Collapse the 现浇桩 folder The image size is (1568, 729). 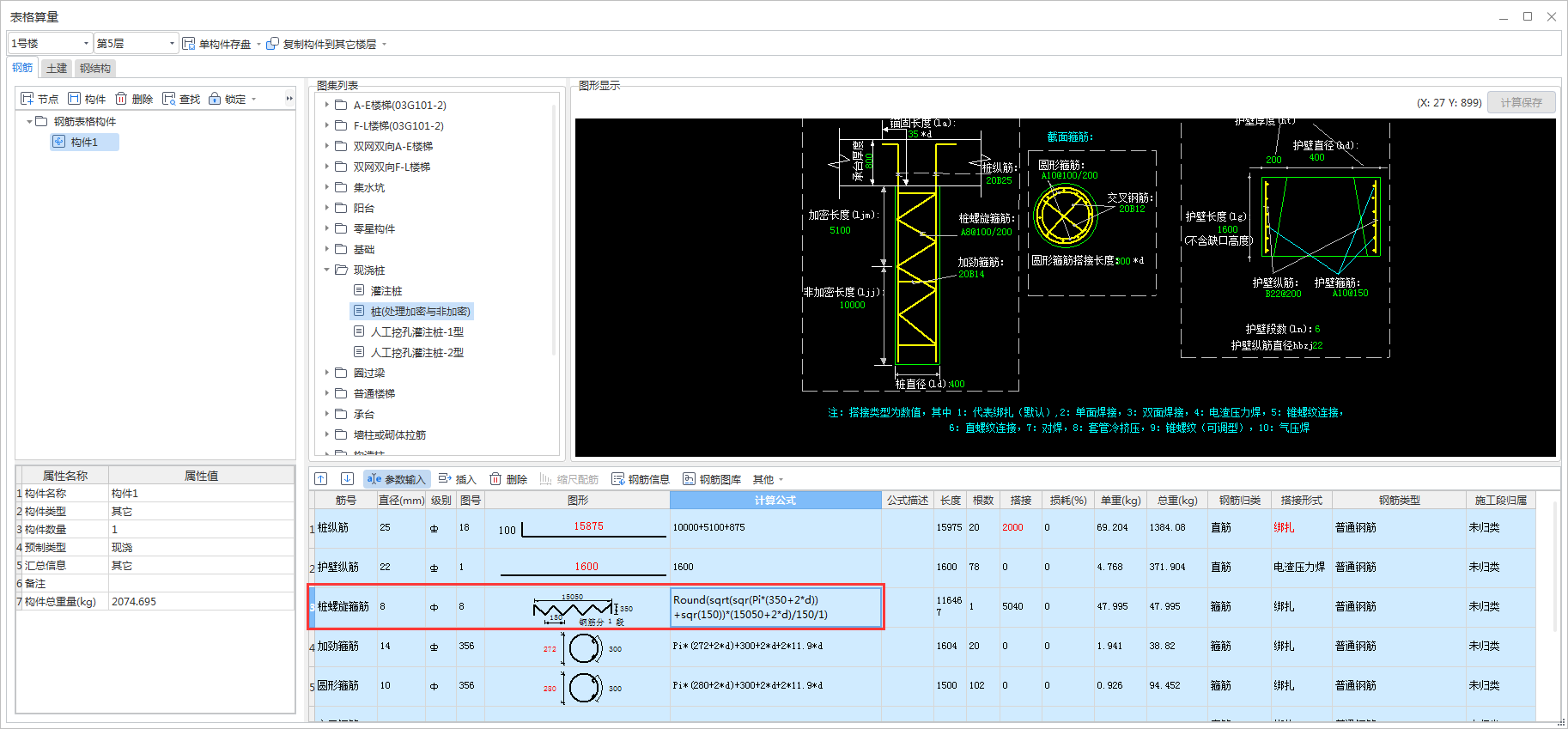tap(327, 270)
